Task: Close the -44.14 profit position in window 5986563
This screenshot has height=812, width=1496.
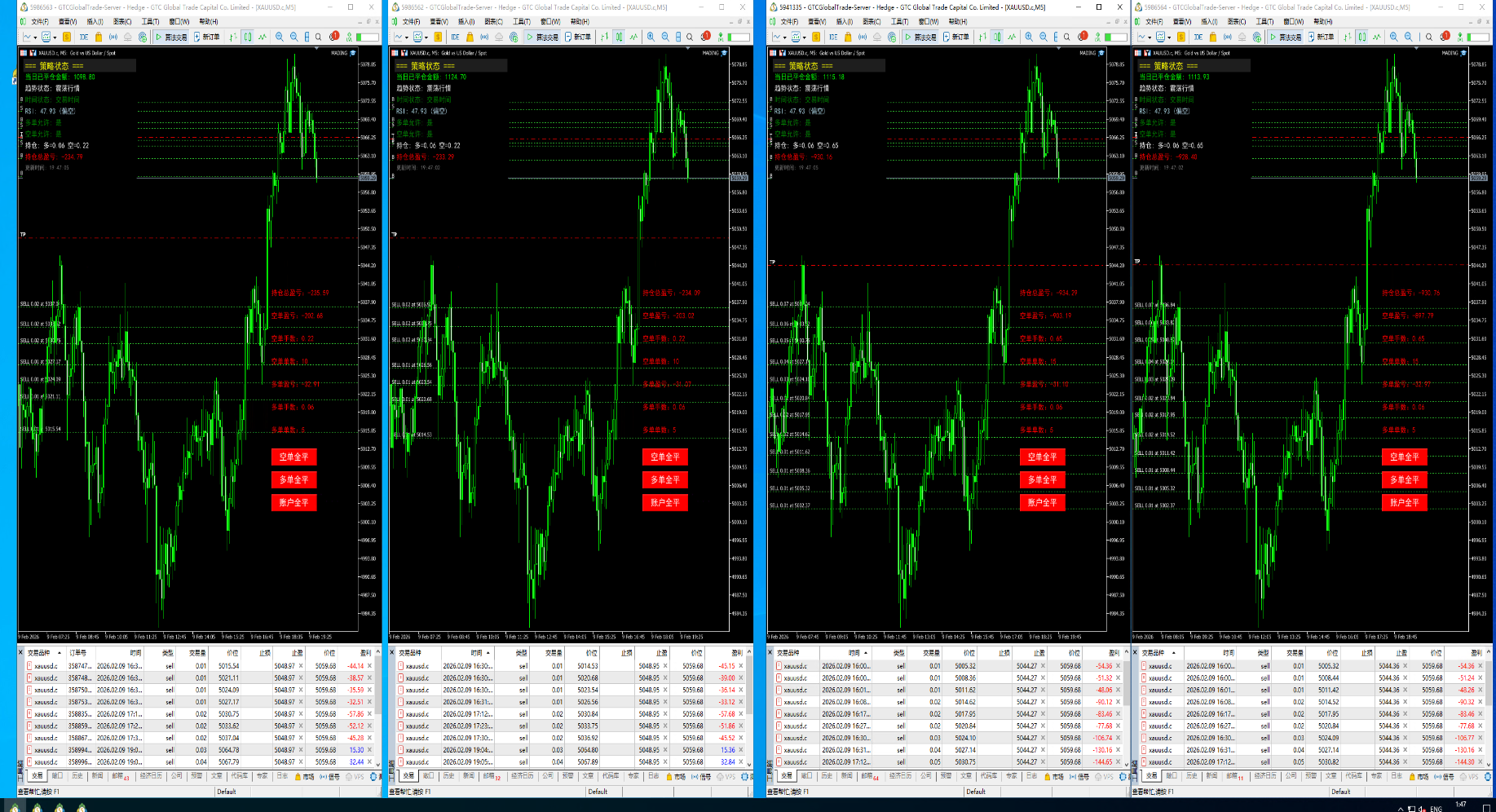Action: (x=369, y=666)
